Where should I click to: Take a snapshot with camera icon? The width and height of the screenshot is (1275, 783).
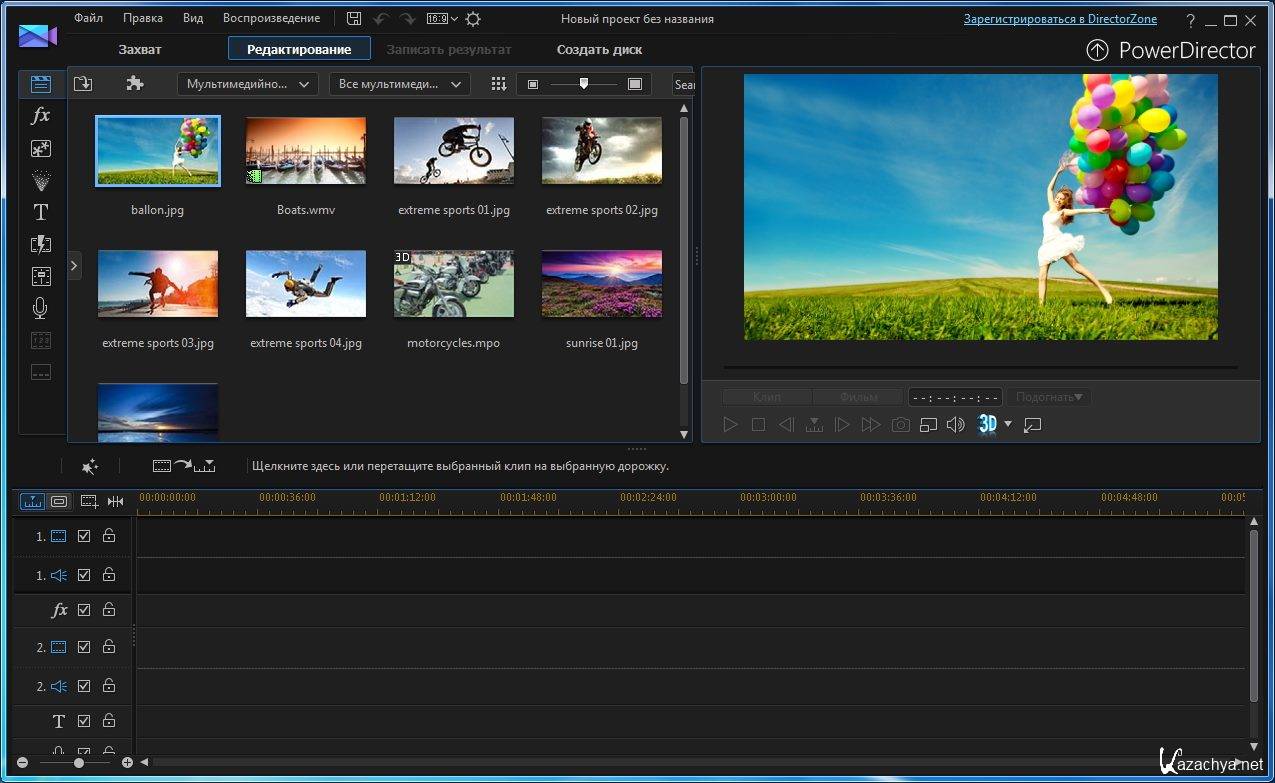900,425
